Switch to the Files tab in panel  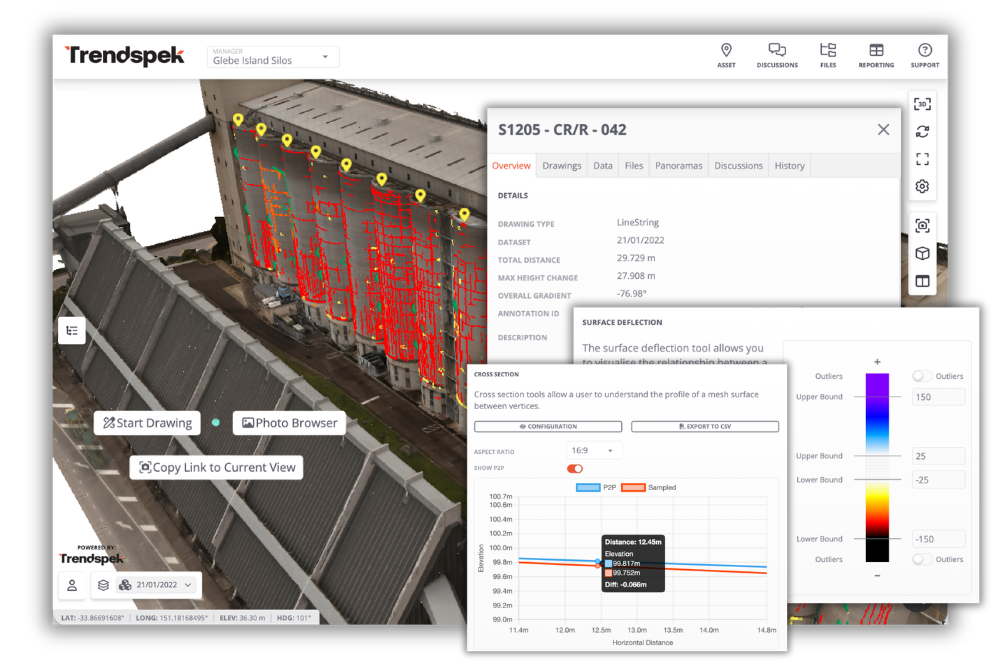tap(634, 165)
